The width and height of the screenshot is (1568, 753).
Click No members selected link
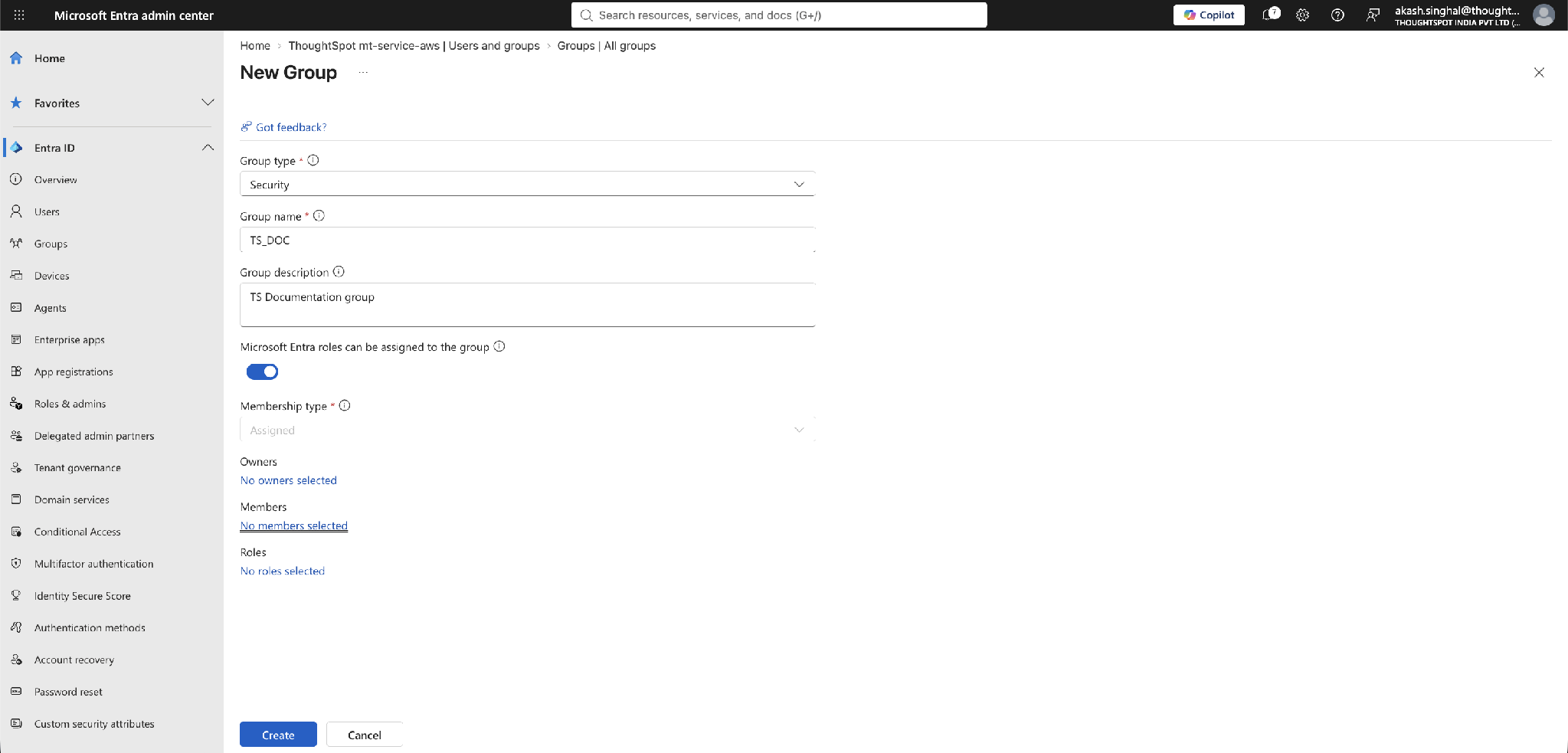coord(294,525)
